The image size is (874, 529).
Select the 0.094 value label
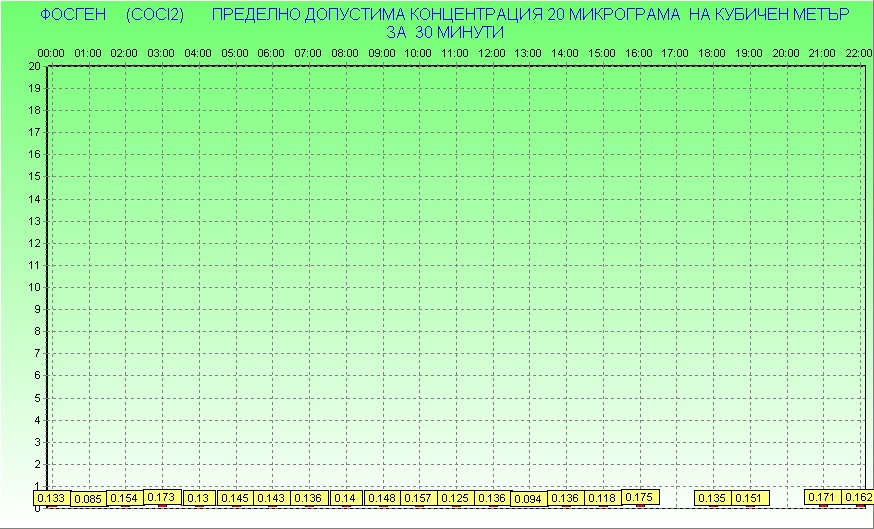pos(528,499)
